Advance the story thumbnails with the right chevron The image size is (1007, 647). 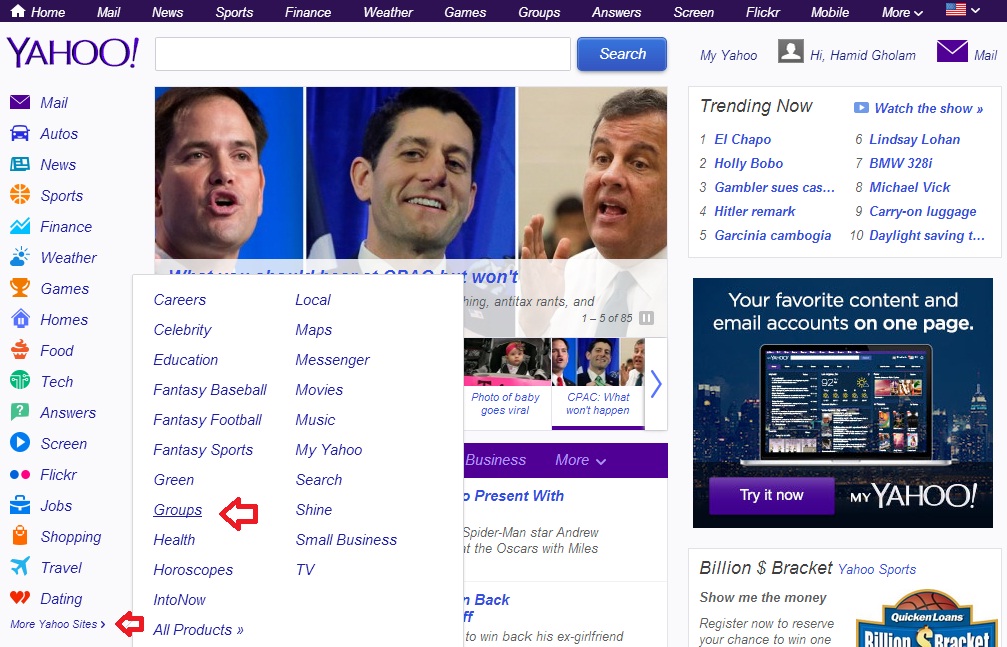click(x=656, y=384)
